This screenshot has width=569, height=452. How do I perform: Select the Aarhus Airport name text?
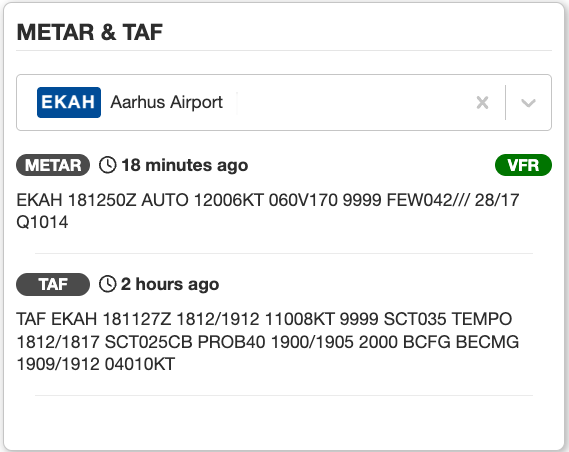click(x=167, y=102)
